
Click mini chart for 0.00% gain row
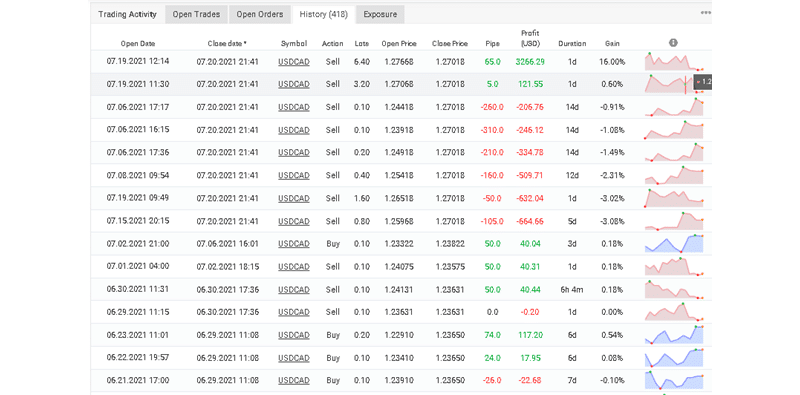click(x=674, y=312)
